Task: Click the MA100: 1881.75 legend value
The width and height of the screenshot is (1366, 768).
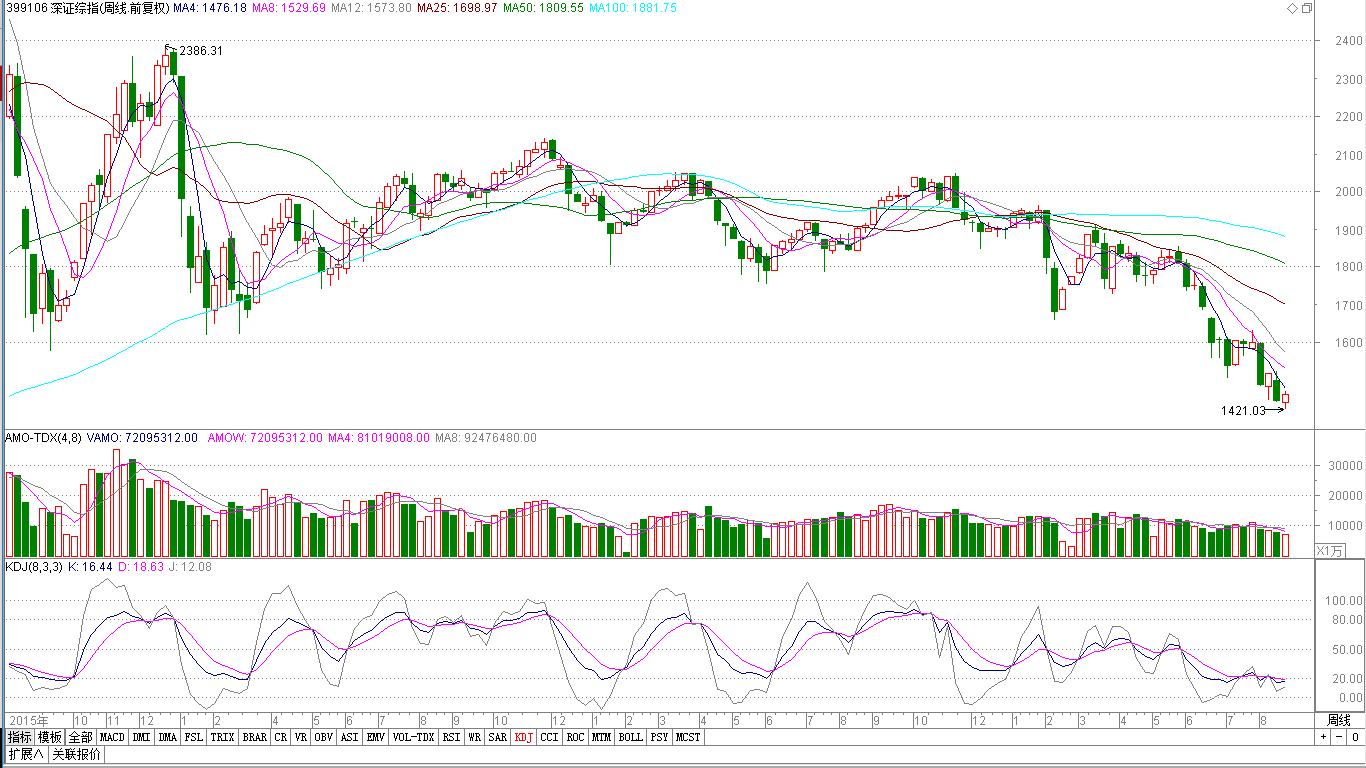Action: tap(632, 8)
